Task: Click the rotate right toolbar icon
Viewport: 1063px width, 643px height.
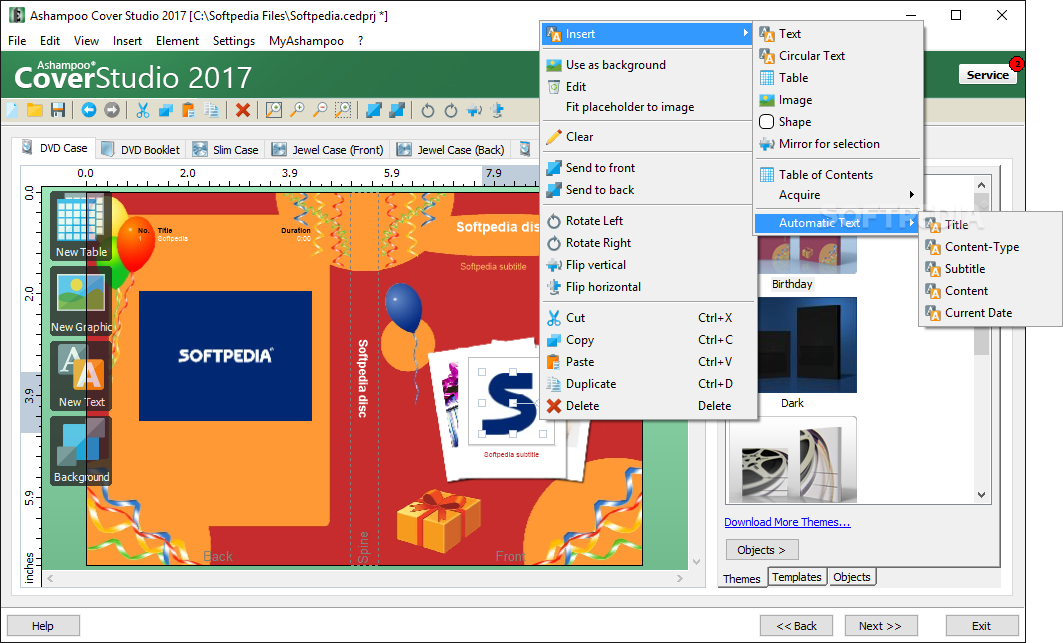Action: tap(451, 110)
